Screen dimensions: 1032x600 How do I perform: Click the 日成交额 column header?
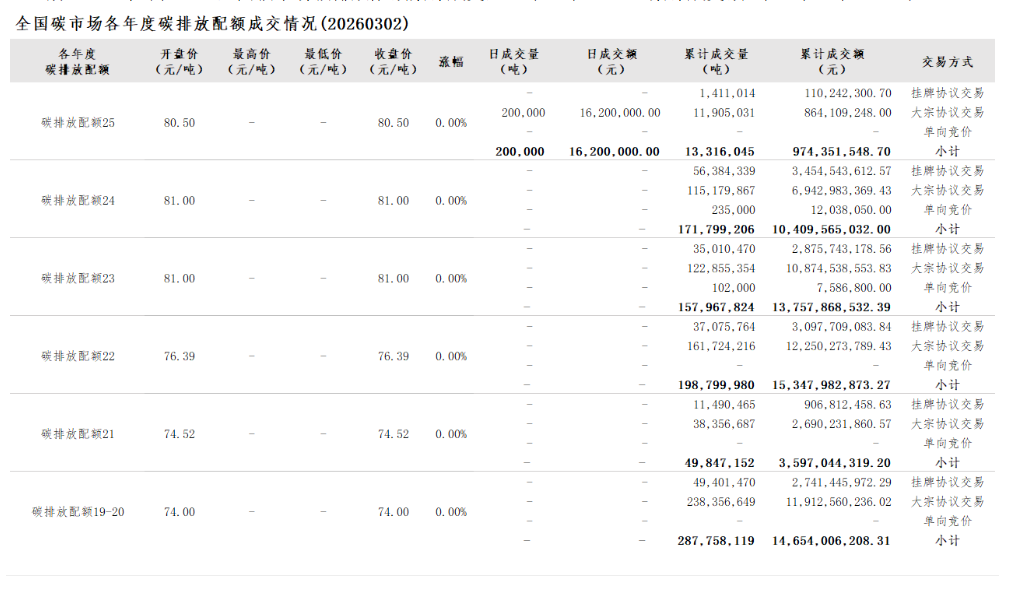612,61
